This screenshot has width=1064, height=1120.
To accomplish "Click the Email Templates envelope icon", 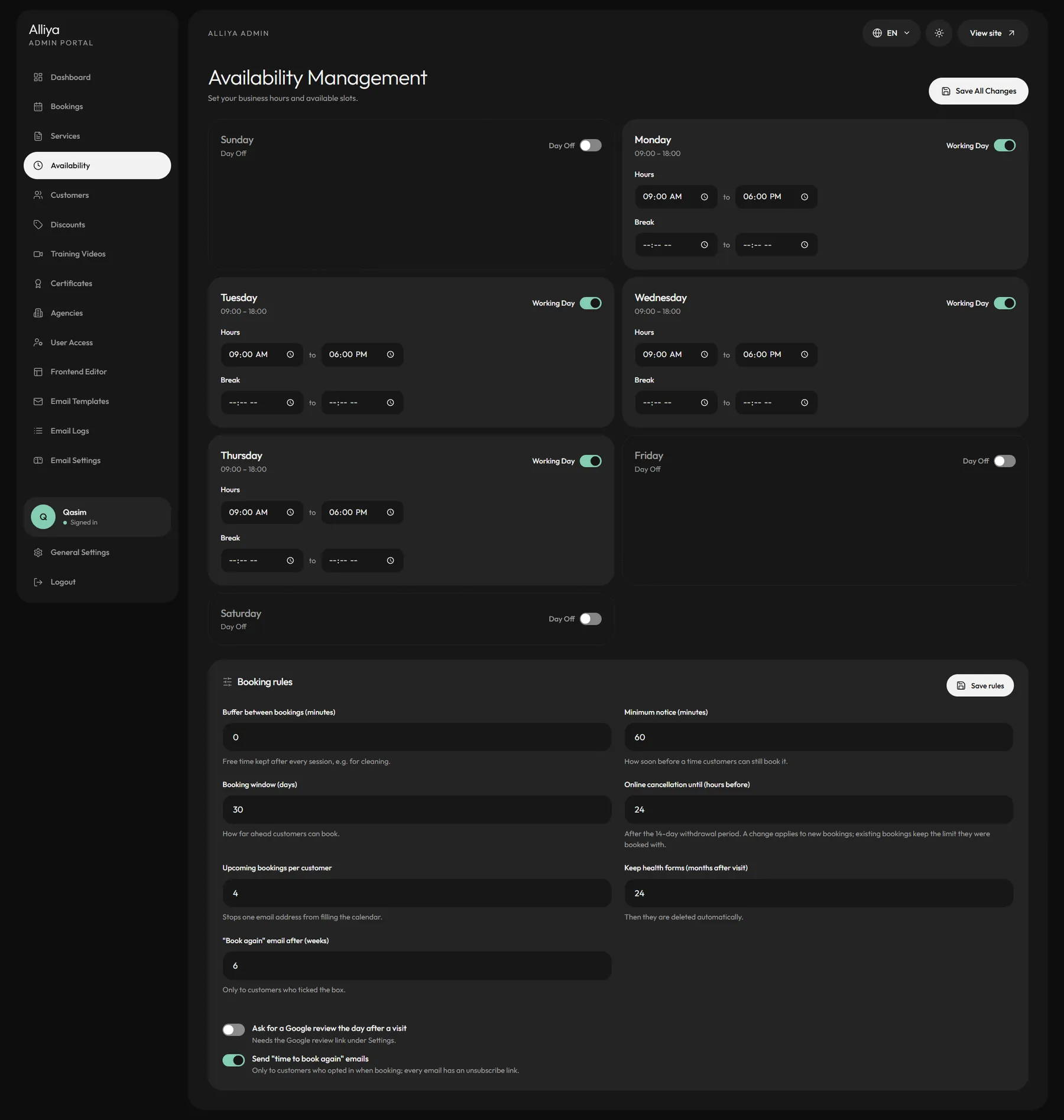I will pyautogui.click(x=38, y=401).
